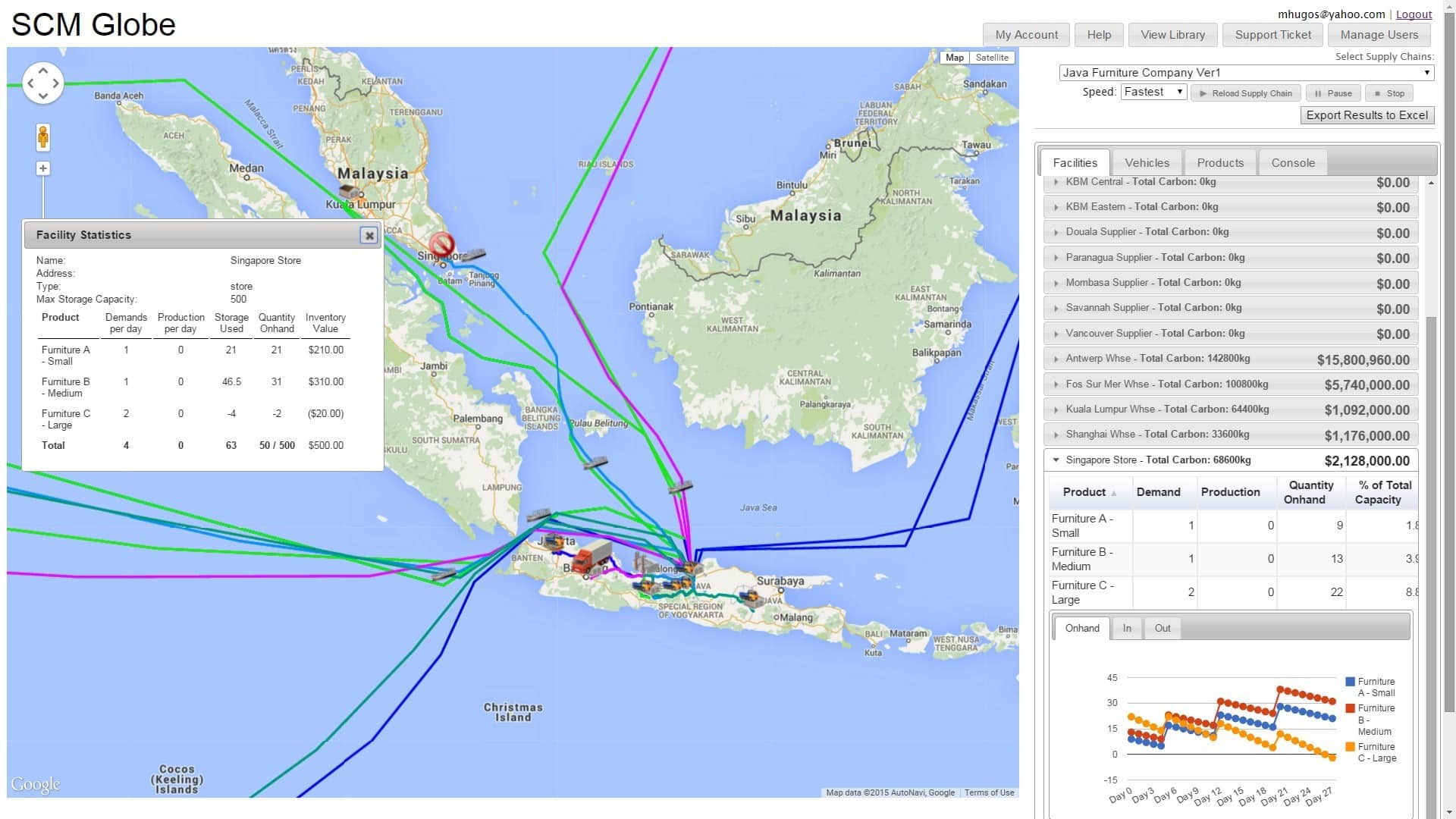Click the ship icon southwest of Java
1456x819 pixels.
coord(444,574)
